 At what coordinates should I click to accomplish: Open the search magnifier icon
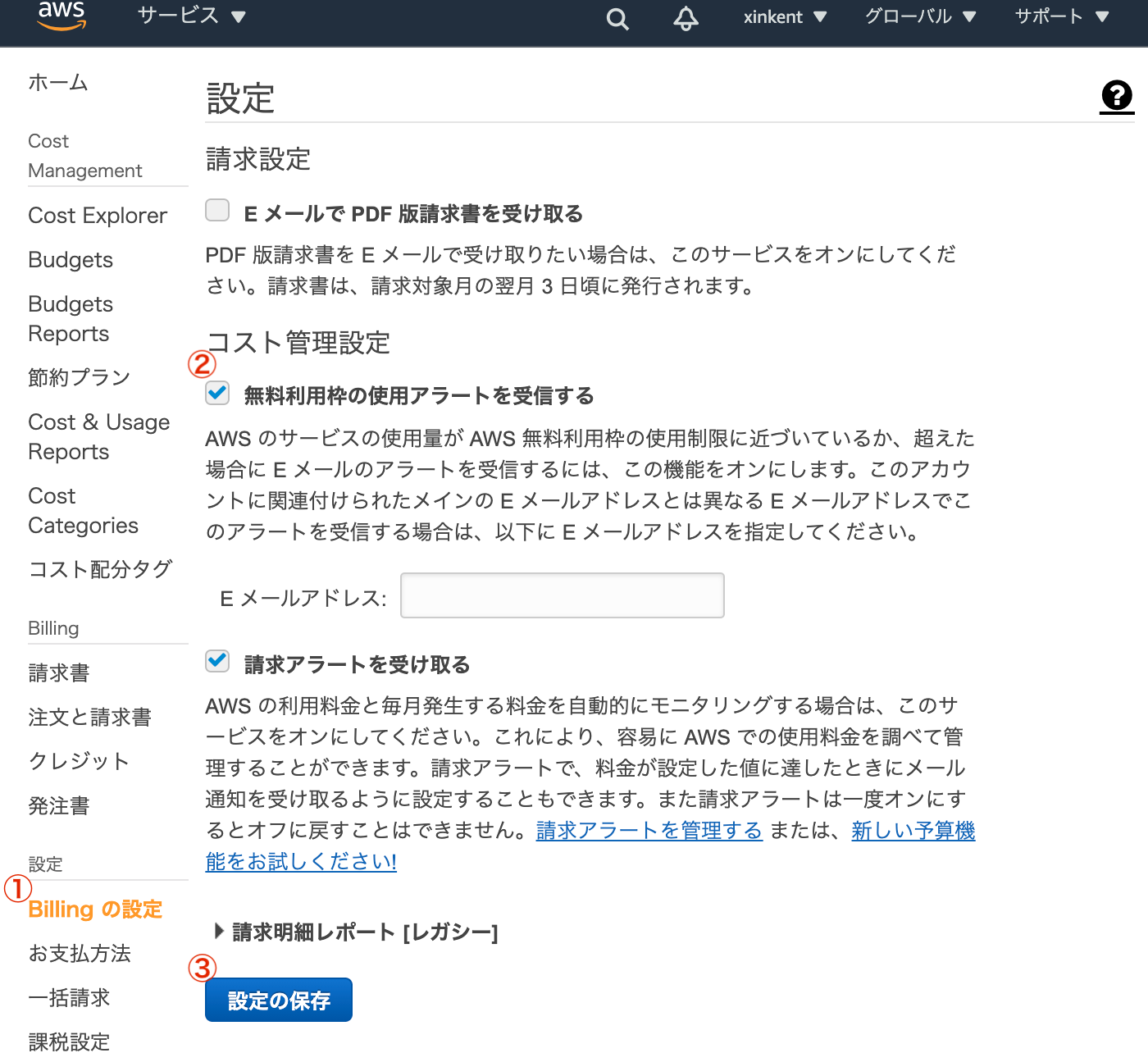point(617,18)
